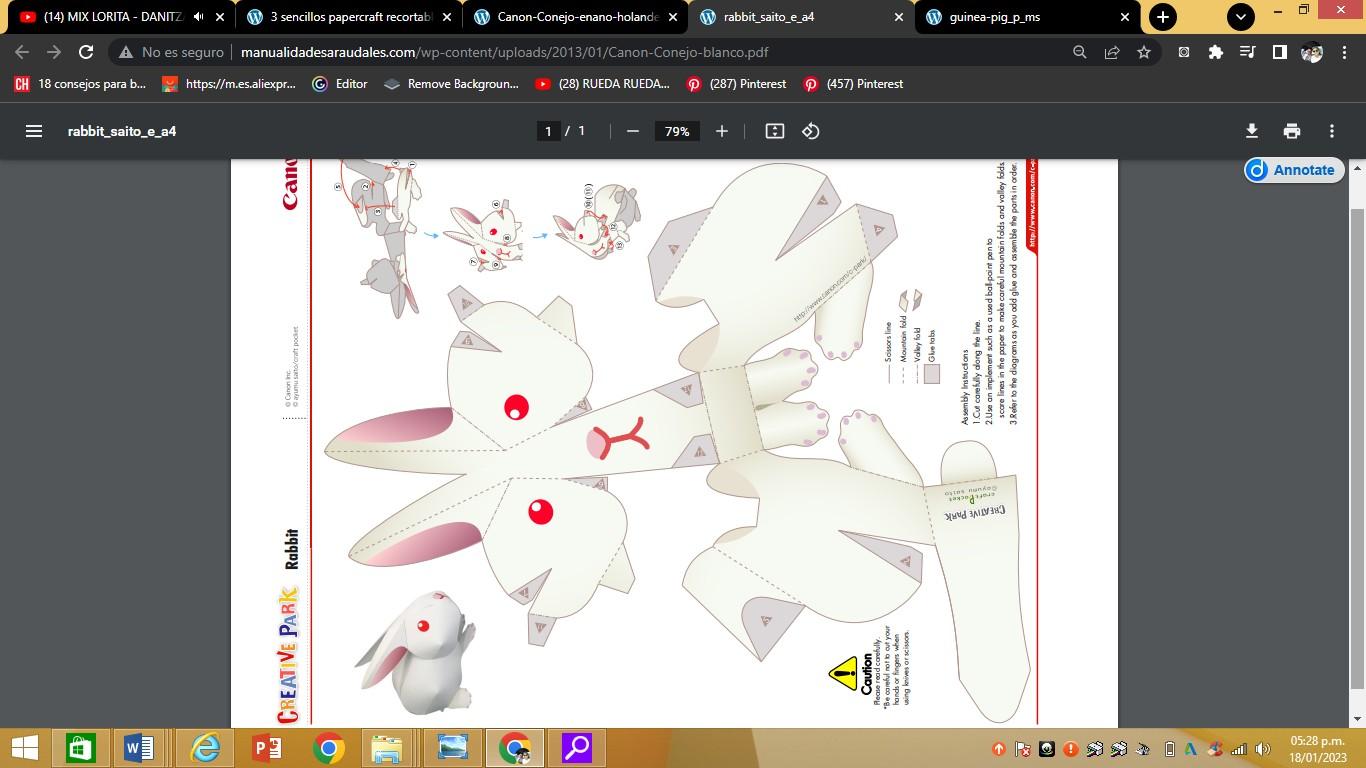The width and height of the screenshot is (1366, 768).
Task: Mute the MIX LORITA tab audio
Action: (x=198, y=17)
